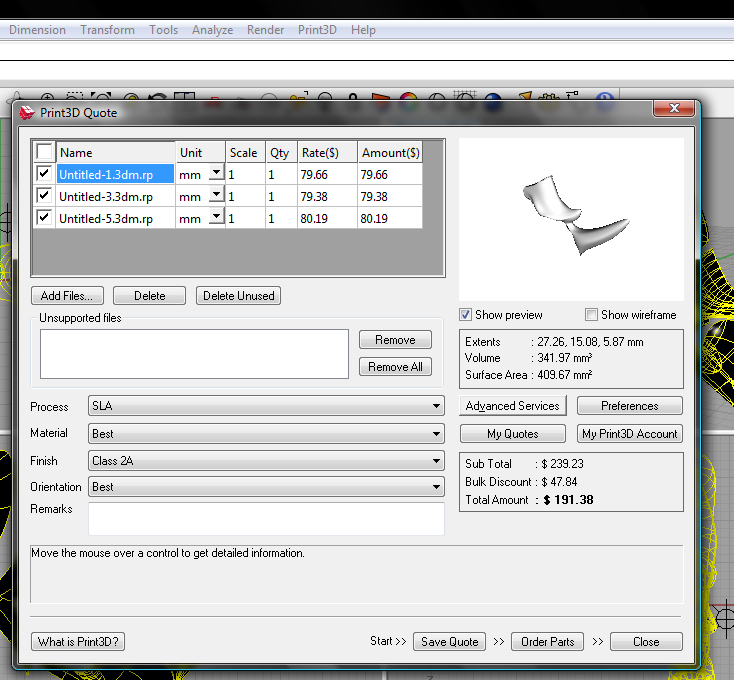
Task: Click the Unit column header
Action: point(200,152)
